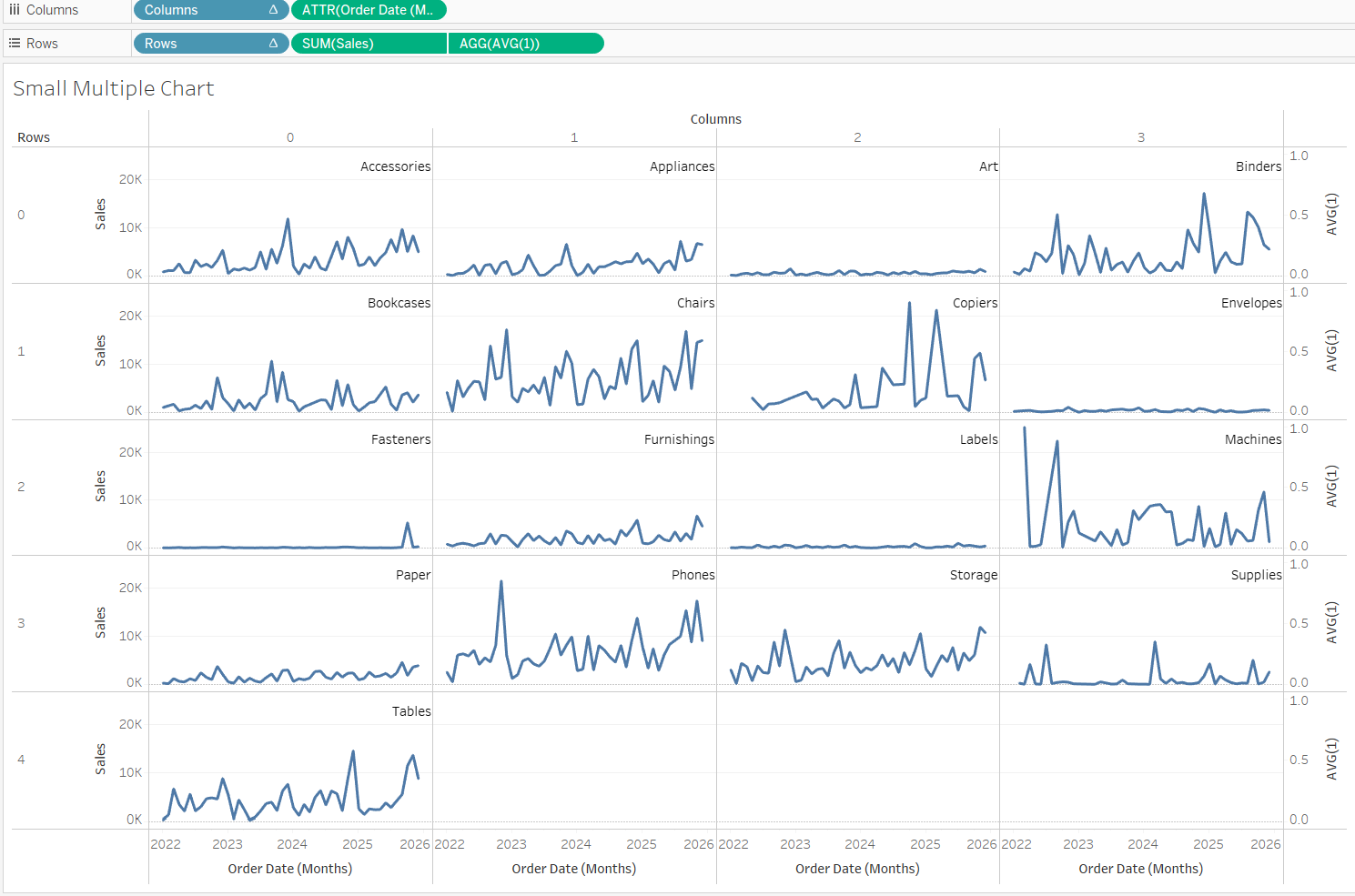
Task: Select the SUM(Sales) pill
Action: (x=369, y=44)
